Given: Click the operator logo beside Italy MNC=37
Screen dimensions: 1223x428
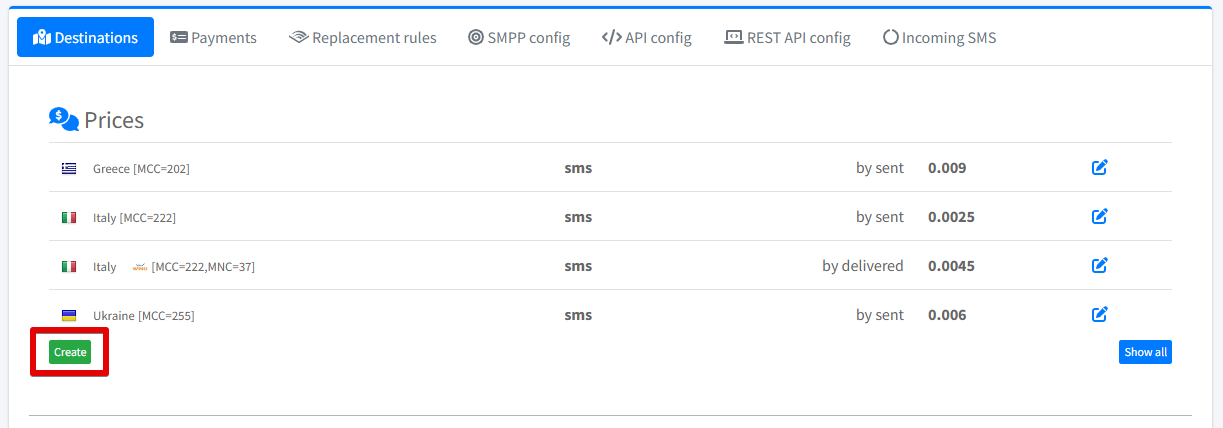Looking at the screenshot, I should 139,267.
